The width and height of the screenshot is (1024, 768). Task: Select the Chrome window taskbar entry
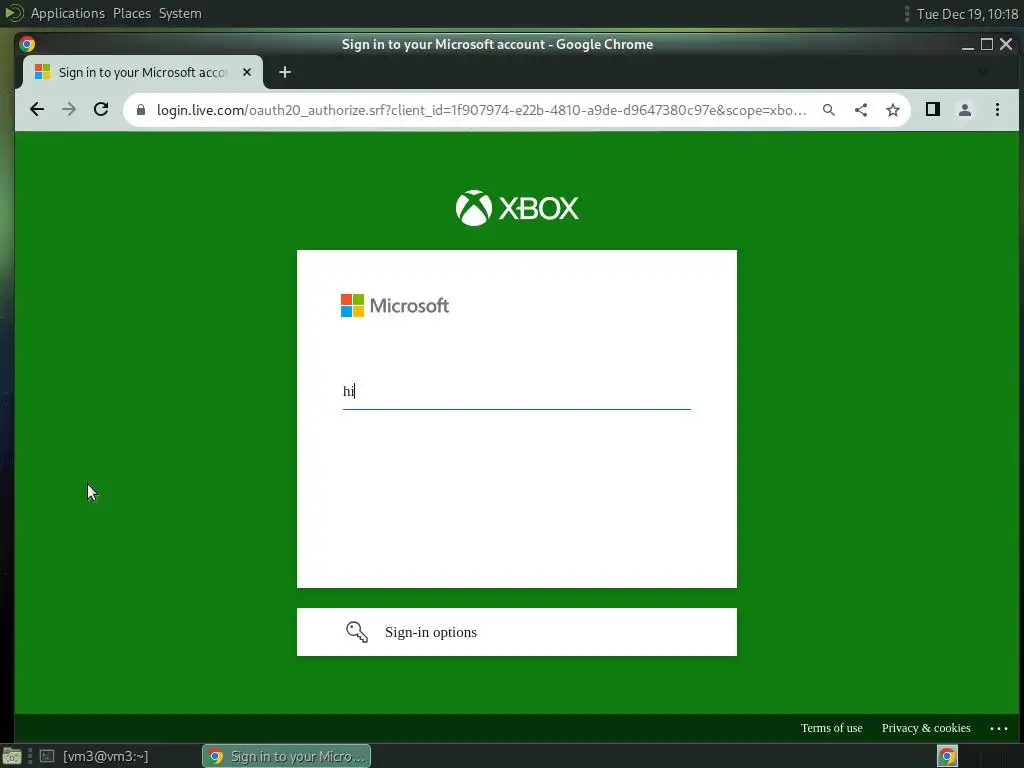pos(287,756)
